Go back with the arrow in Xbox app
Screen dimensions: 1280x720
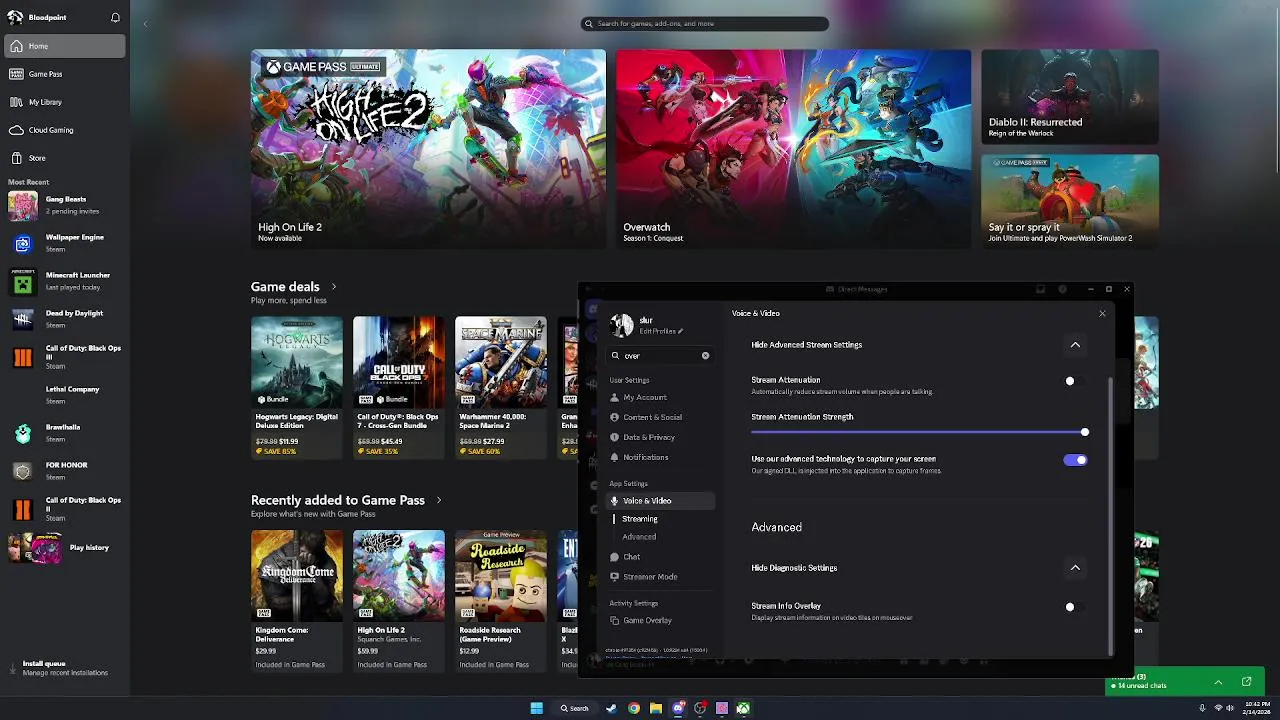coord(145,24)
